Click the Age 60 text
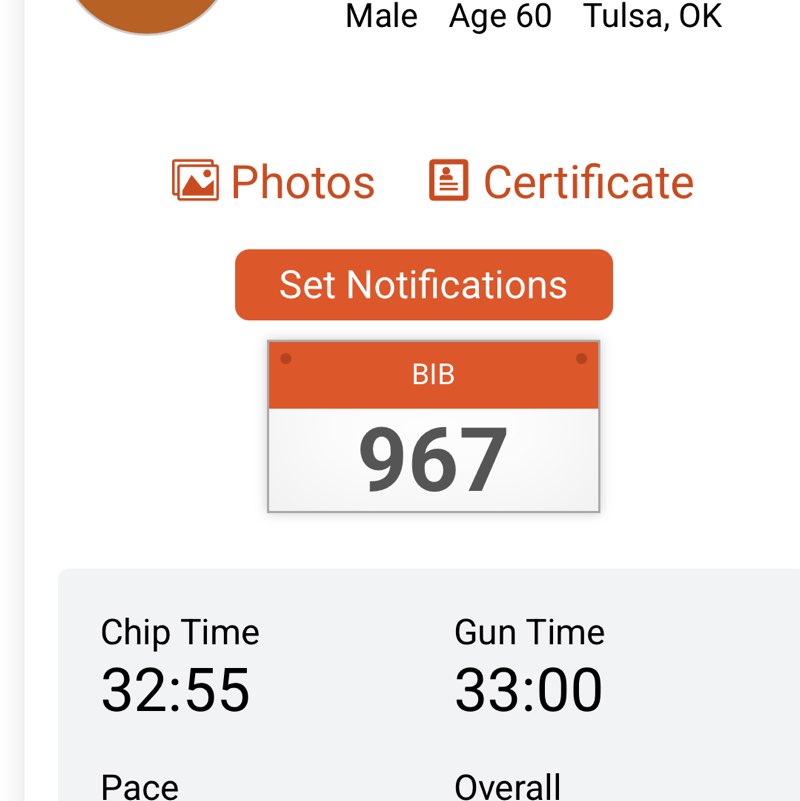 click(x=500, y=16)
